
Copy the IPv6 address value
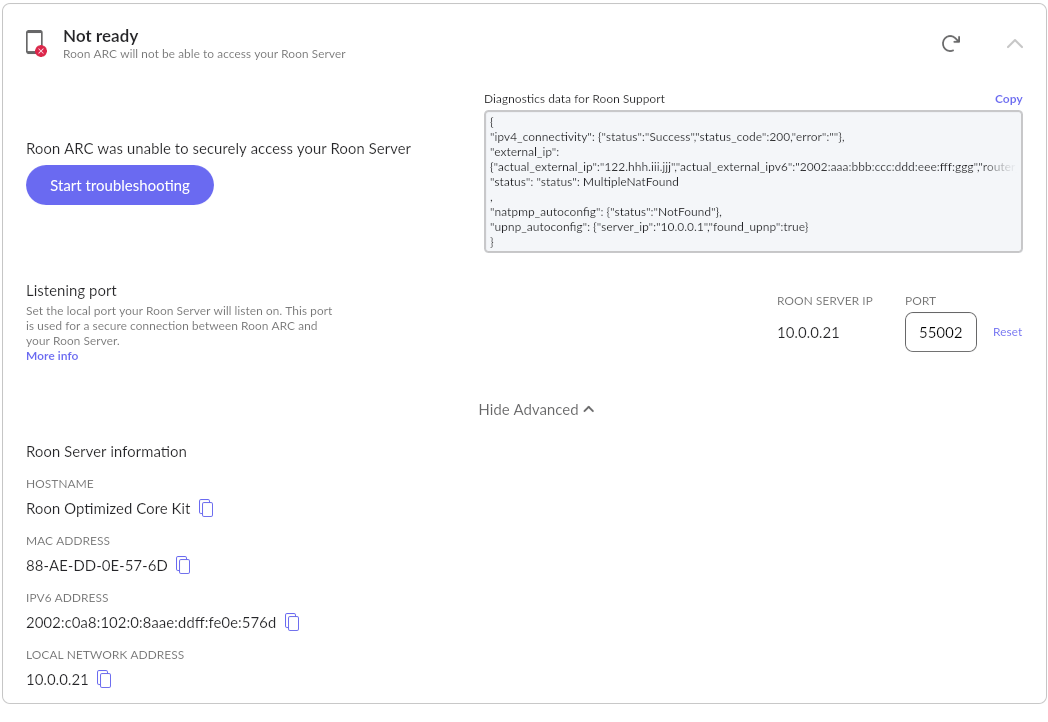(292, 622)
